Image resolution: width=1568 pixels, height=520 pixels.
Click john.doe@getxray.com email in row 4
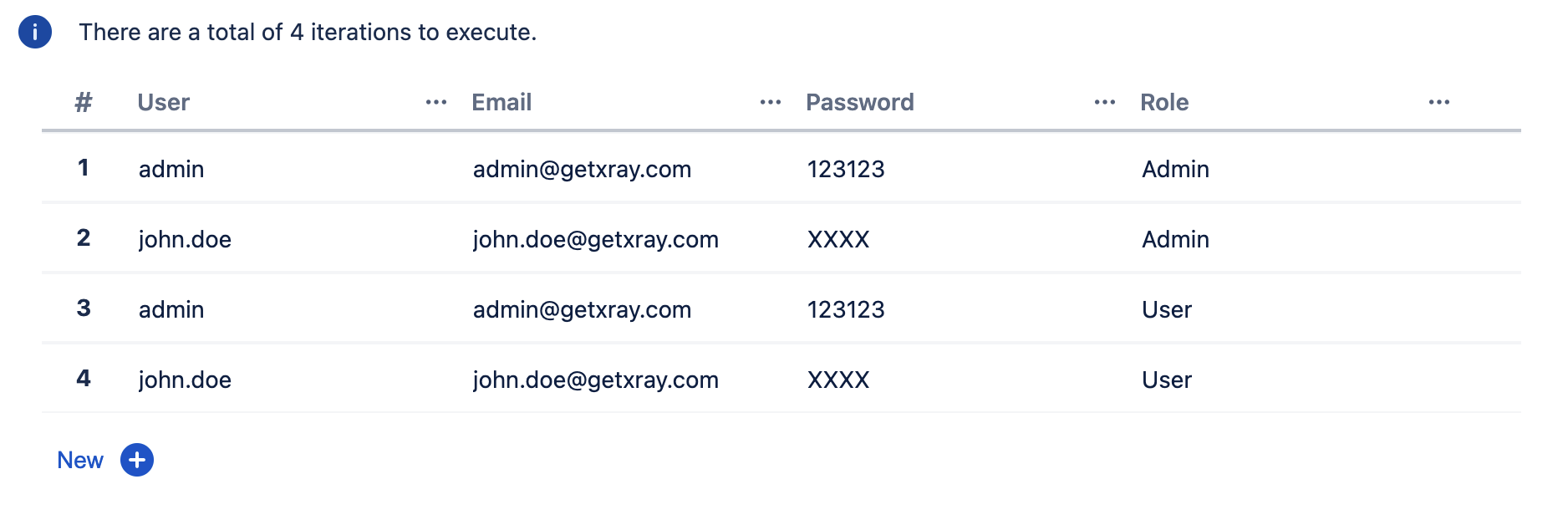[x=596, y=380]
